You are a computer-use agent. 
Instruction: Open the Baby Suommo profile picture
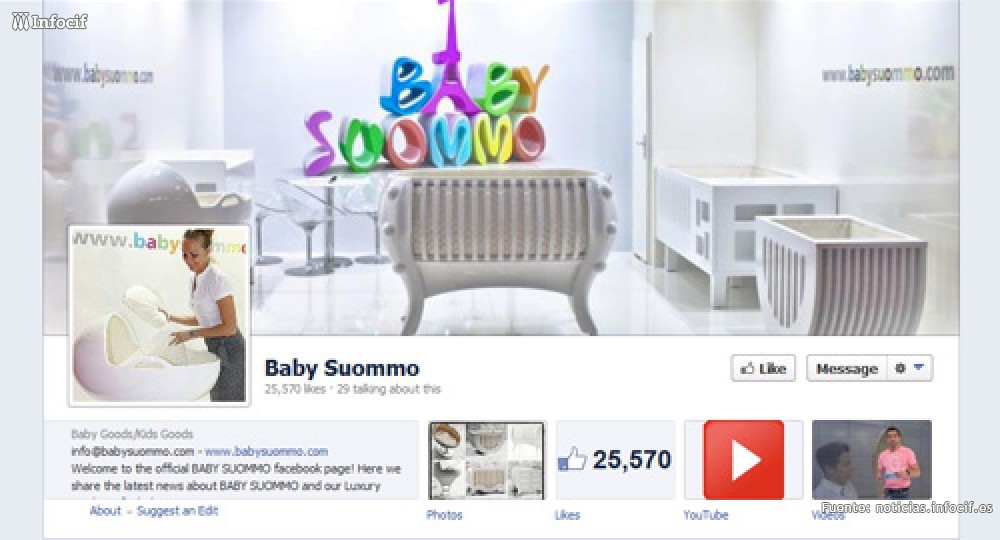point(159,316)
